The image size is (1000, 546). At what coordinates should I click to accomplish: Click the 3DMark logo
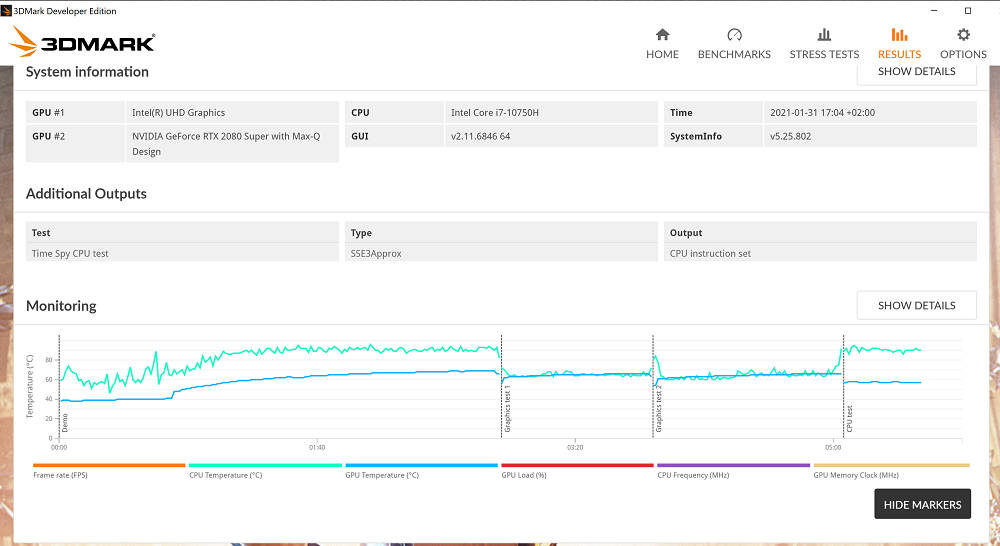coord(82,41)
